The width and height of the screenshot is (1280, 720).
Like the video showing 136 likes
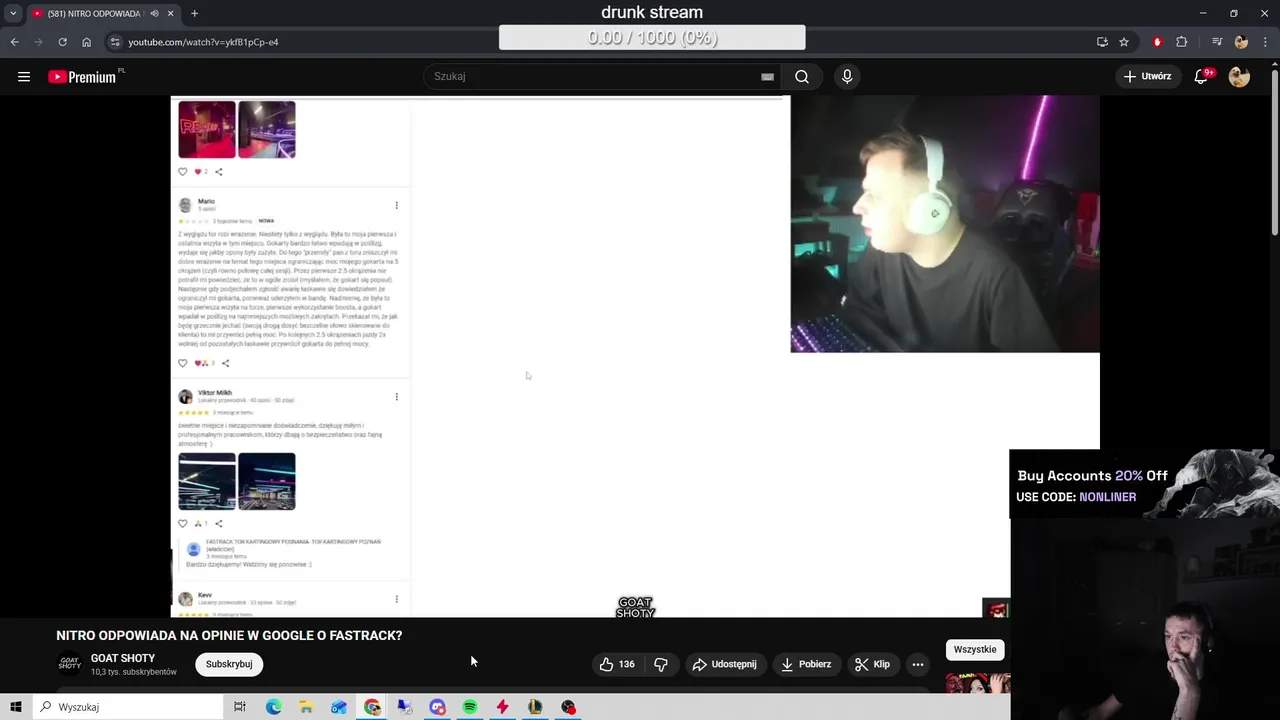617,664
